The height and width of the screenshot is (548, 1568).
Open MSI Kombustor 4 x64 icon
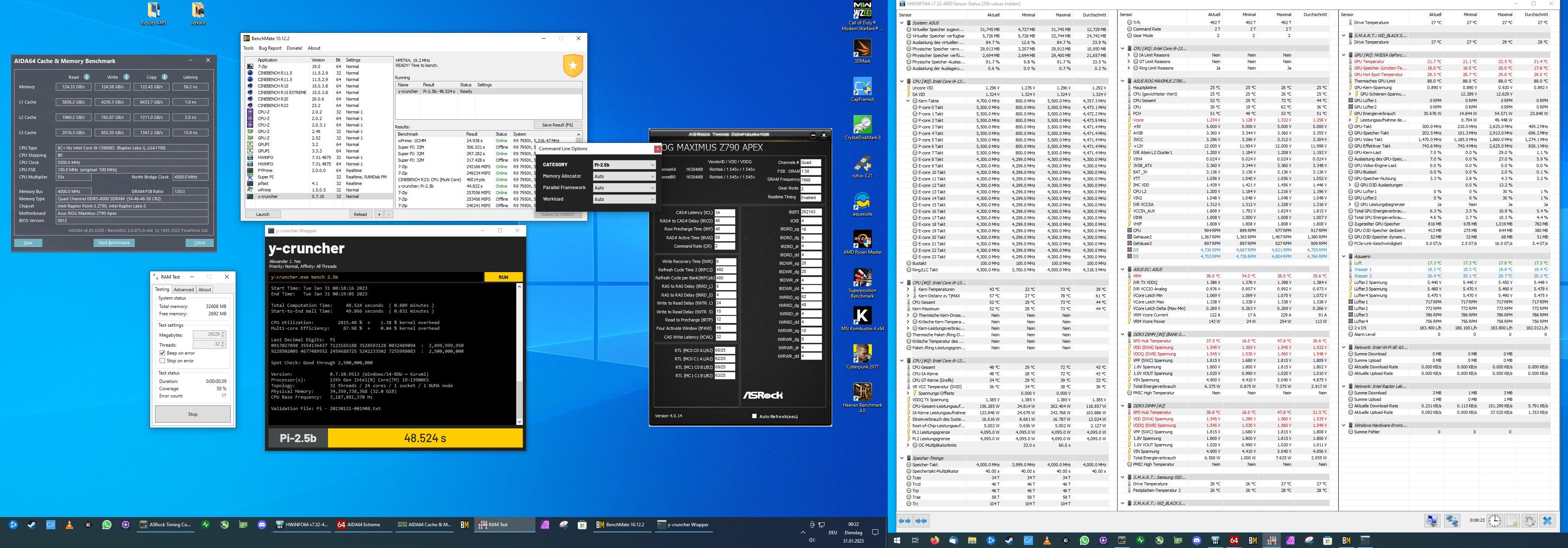[x=862, y=319]
